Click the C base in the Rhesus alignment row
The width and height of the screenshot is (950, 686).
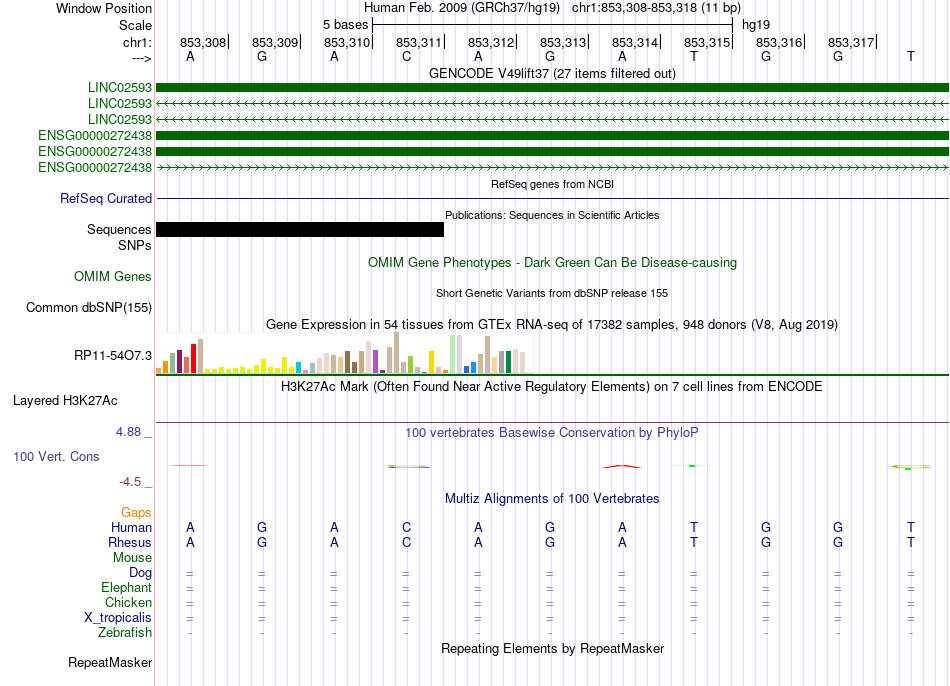(x=407, y=542)
